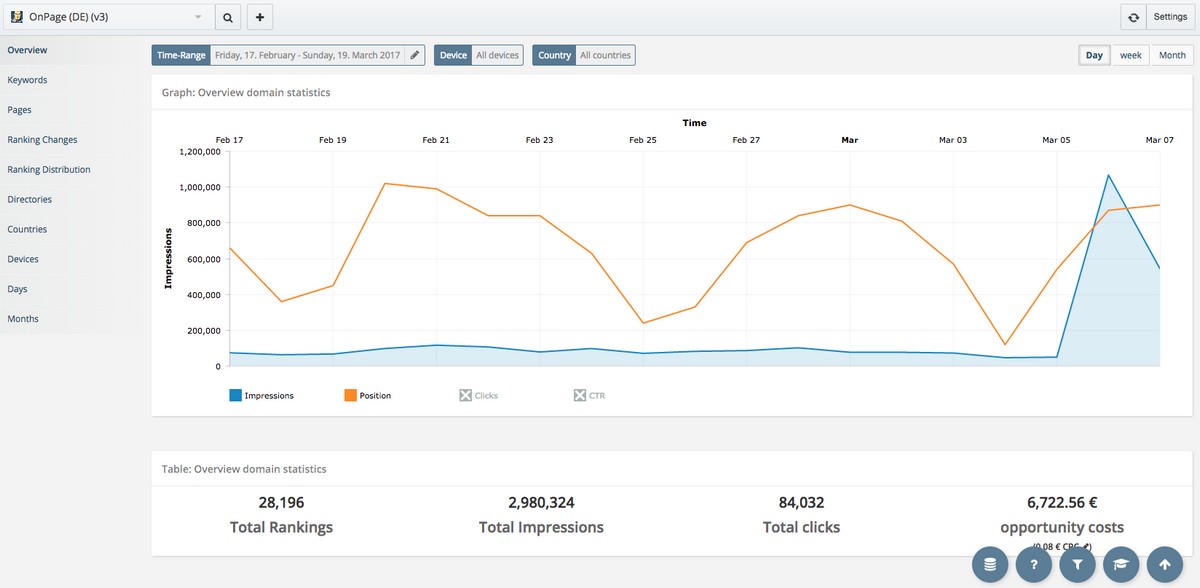Click the database stack round button

(990, 565)
